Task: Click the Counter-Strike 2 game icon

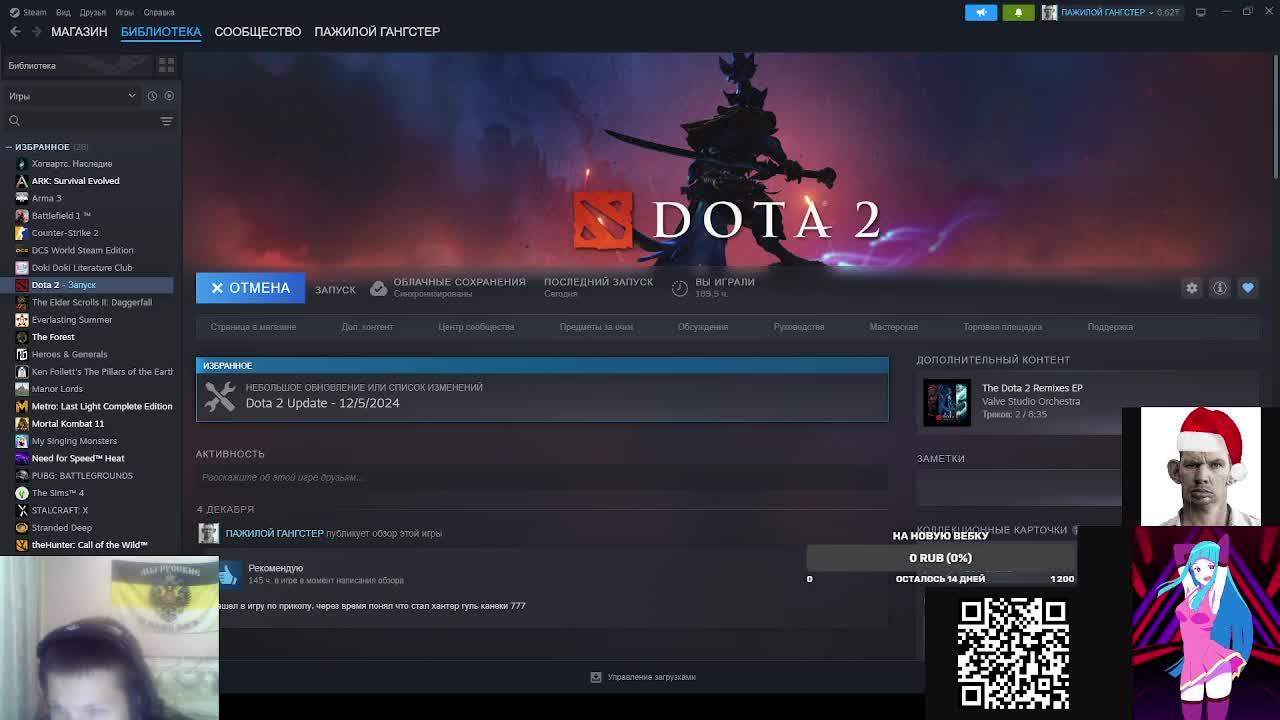Action: [x=21, y=233]
